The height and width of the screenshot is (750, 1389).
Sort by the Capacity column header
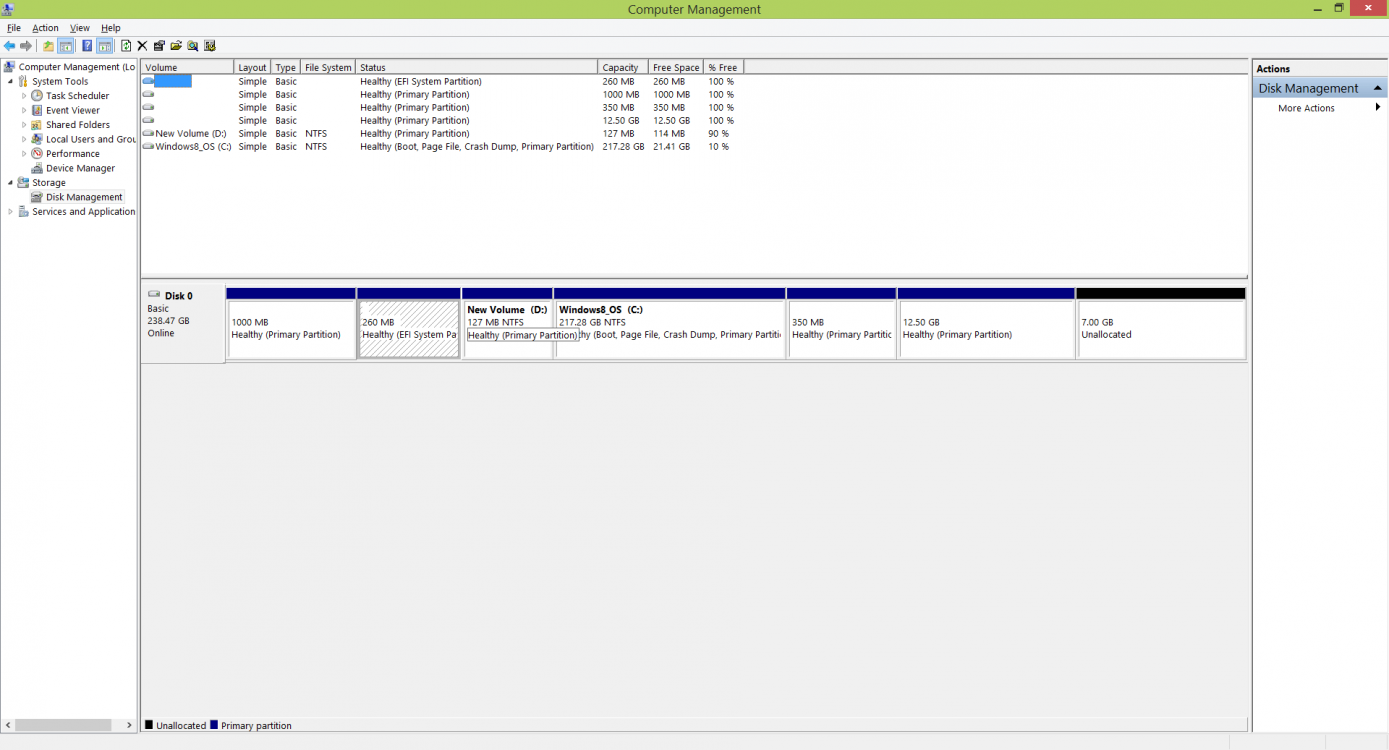tap(623, 68)
